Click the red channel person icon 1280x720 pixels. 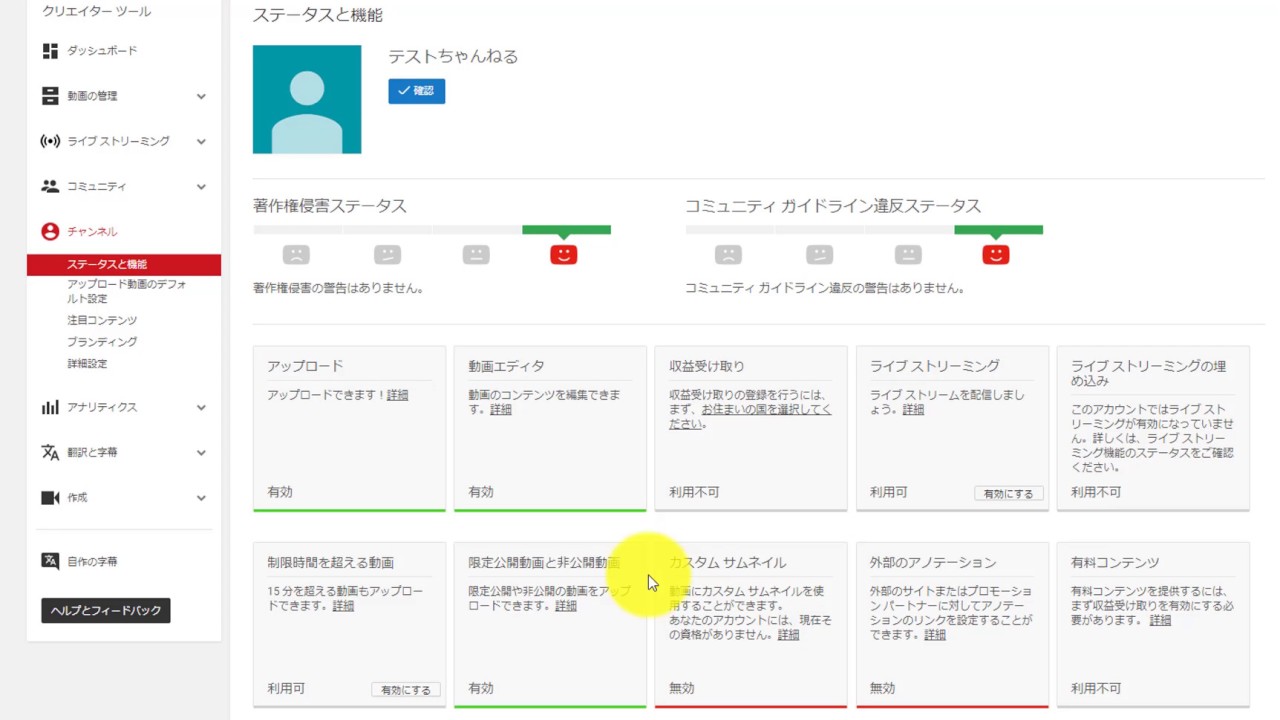coord(50,231)
